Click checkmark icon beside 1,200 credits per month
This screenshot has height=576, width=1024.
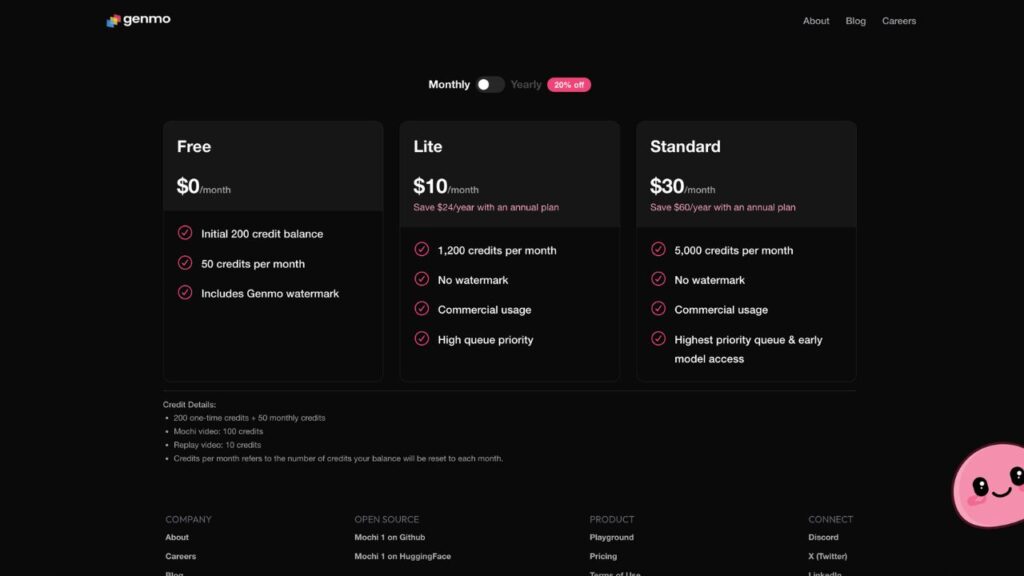[422, 250]
